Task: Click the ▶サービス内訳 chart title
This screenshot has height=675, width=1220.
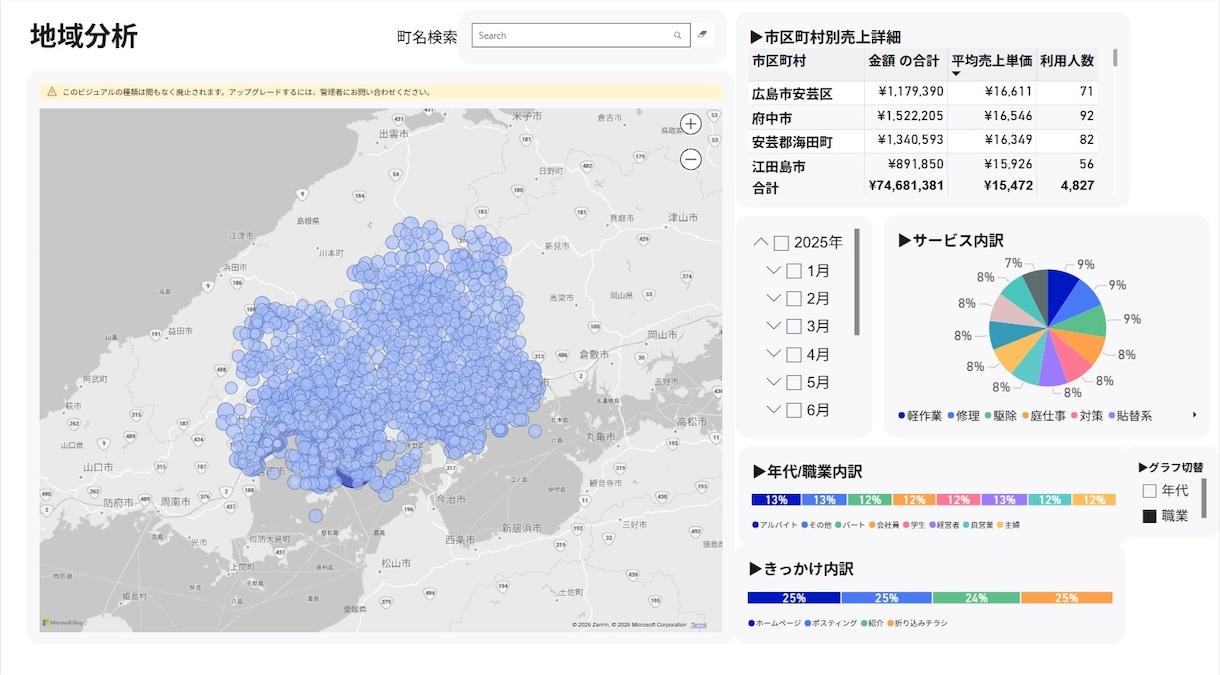Action: pyautogui.click(x=951, y=240)
